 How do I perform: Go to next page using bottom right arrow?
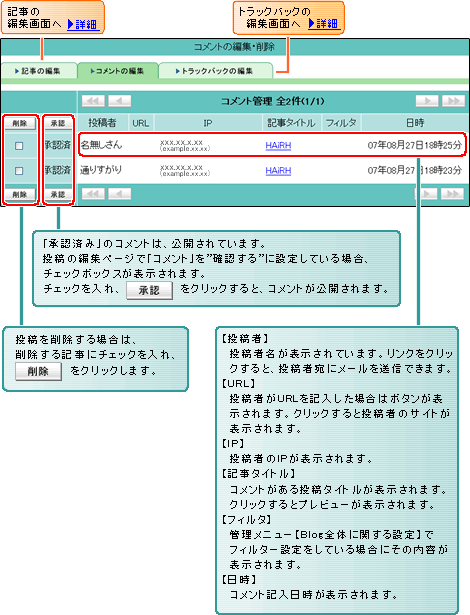426,194
